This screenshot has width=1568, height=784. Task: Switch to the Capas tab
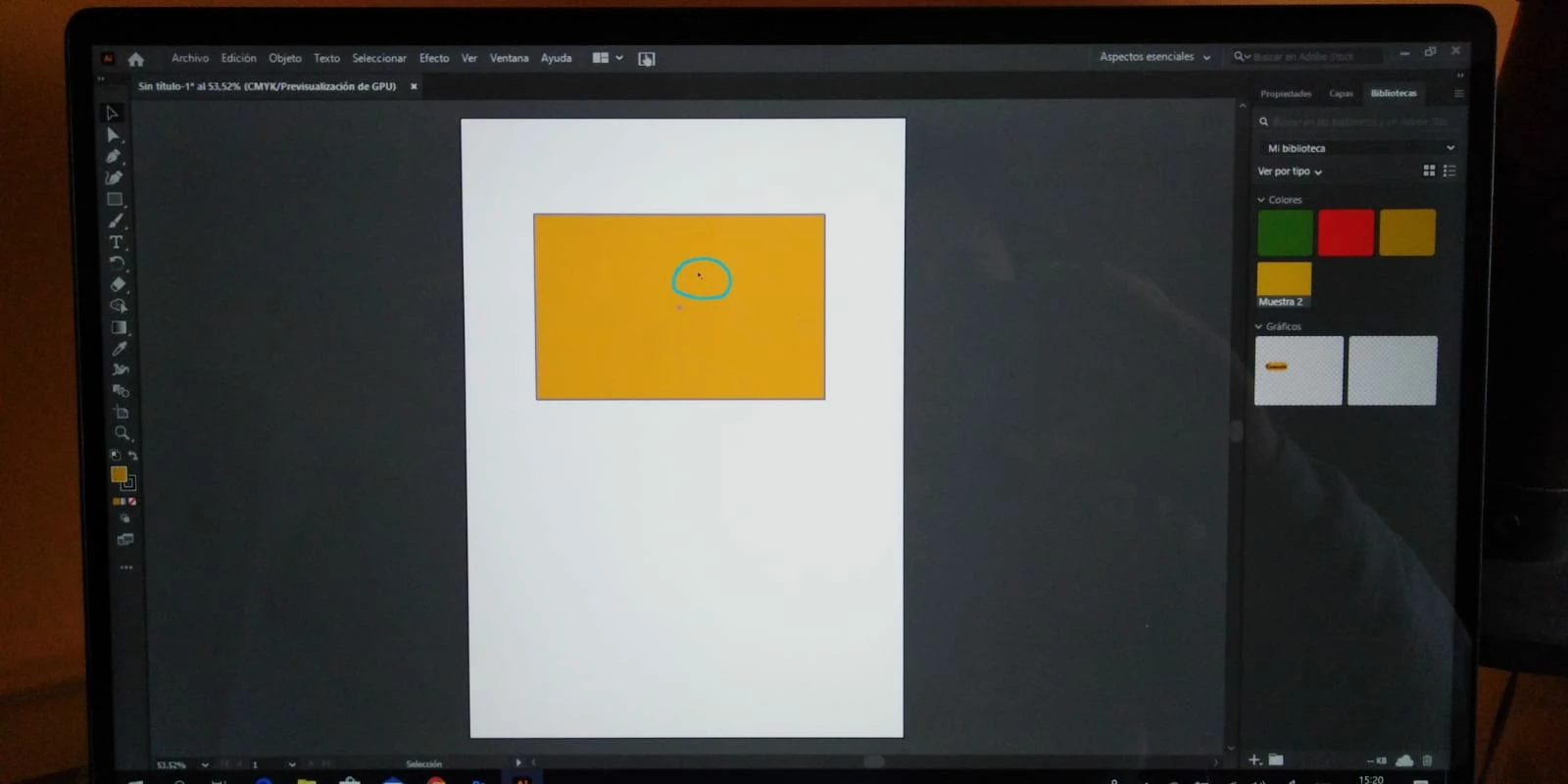pos(1341,94)
